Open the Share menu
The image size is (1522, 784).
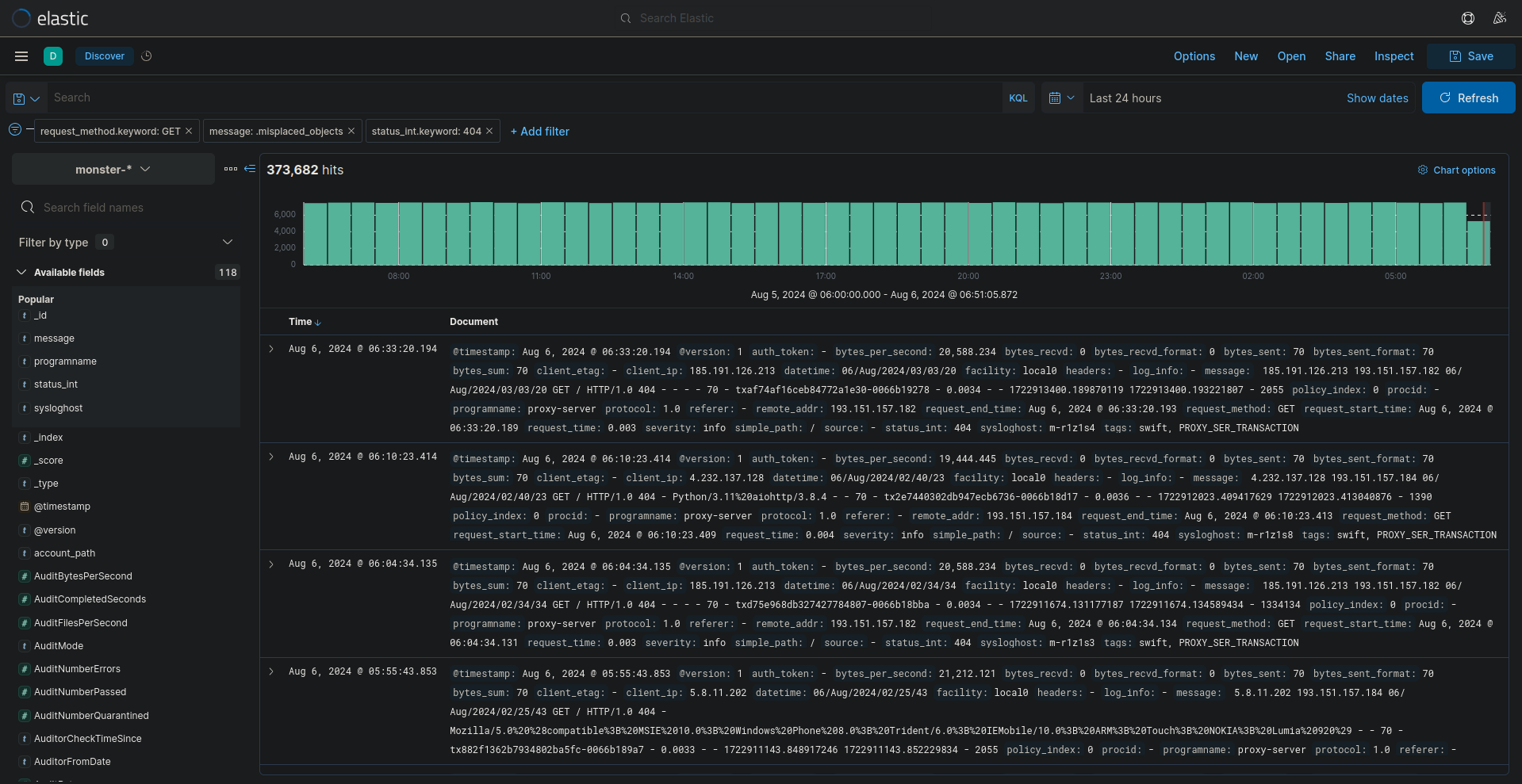tap(1340, 56)
